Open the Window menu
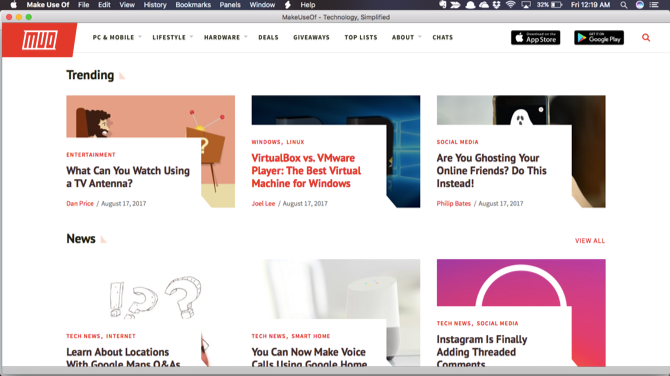 coord(262,5)
